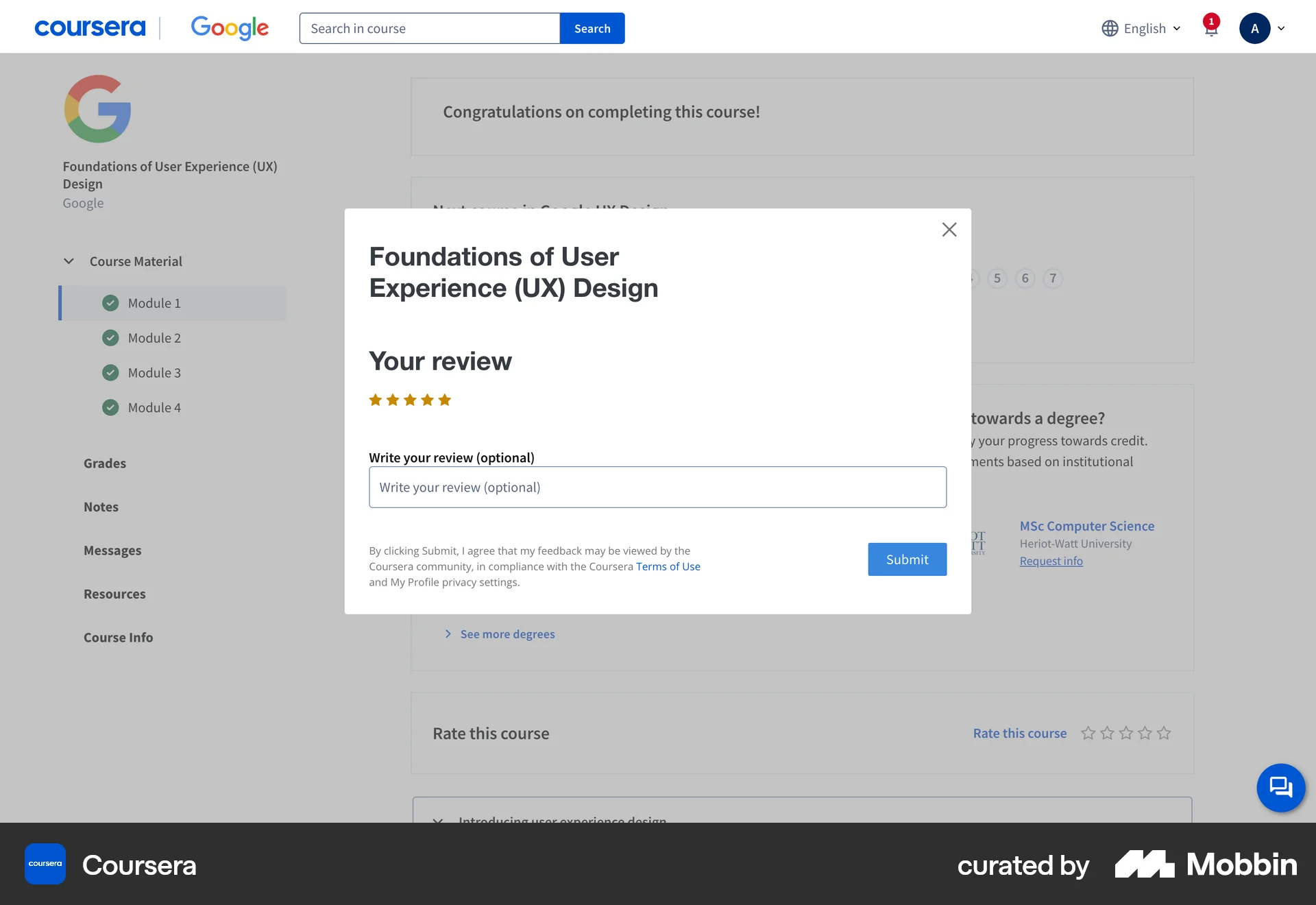The height and width of the screenshot is (905, 1316).
Task: Submit your course review
Action: pos(906,559)
